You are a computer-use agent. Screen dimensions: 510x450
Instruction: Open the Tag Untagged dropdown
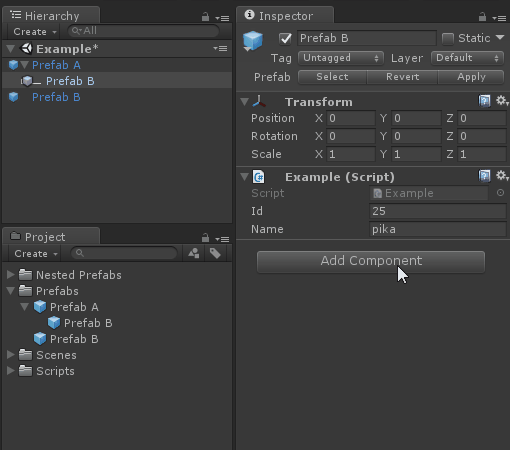[341, 58]
